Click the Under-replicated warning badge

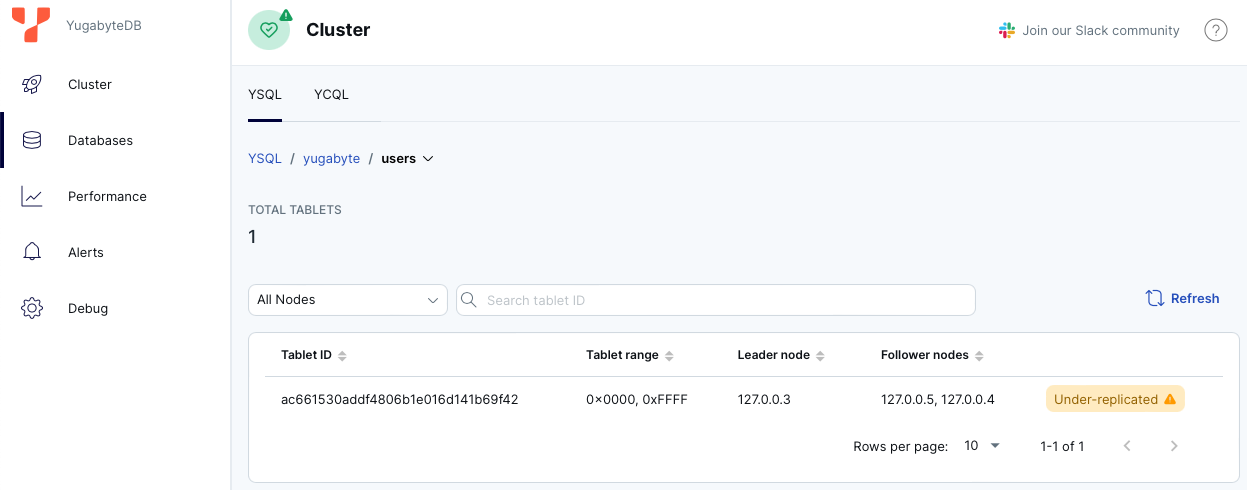1114,399
